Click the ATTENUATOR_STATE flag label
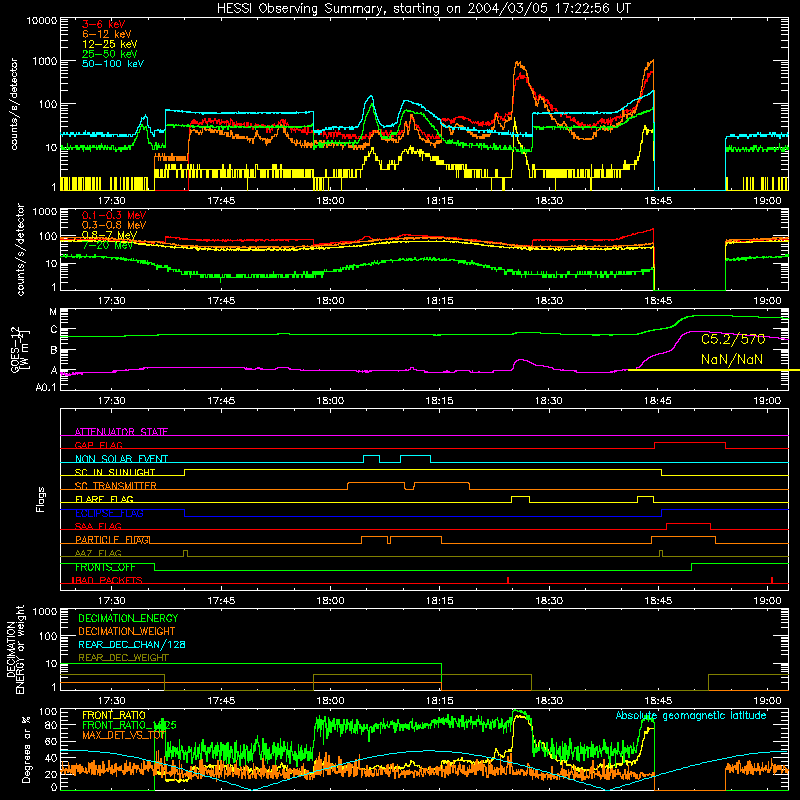The width and height of the screenshot is (800, 800). 121,432
